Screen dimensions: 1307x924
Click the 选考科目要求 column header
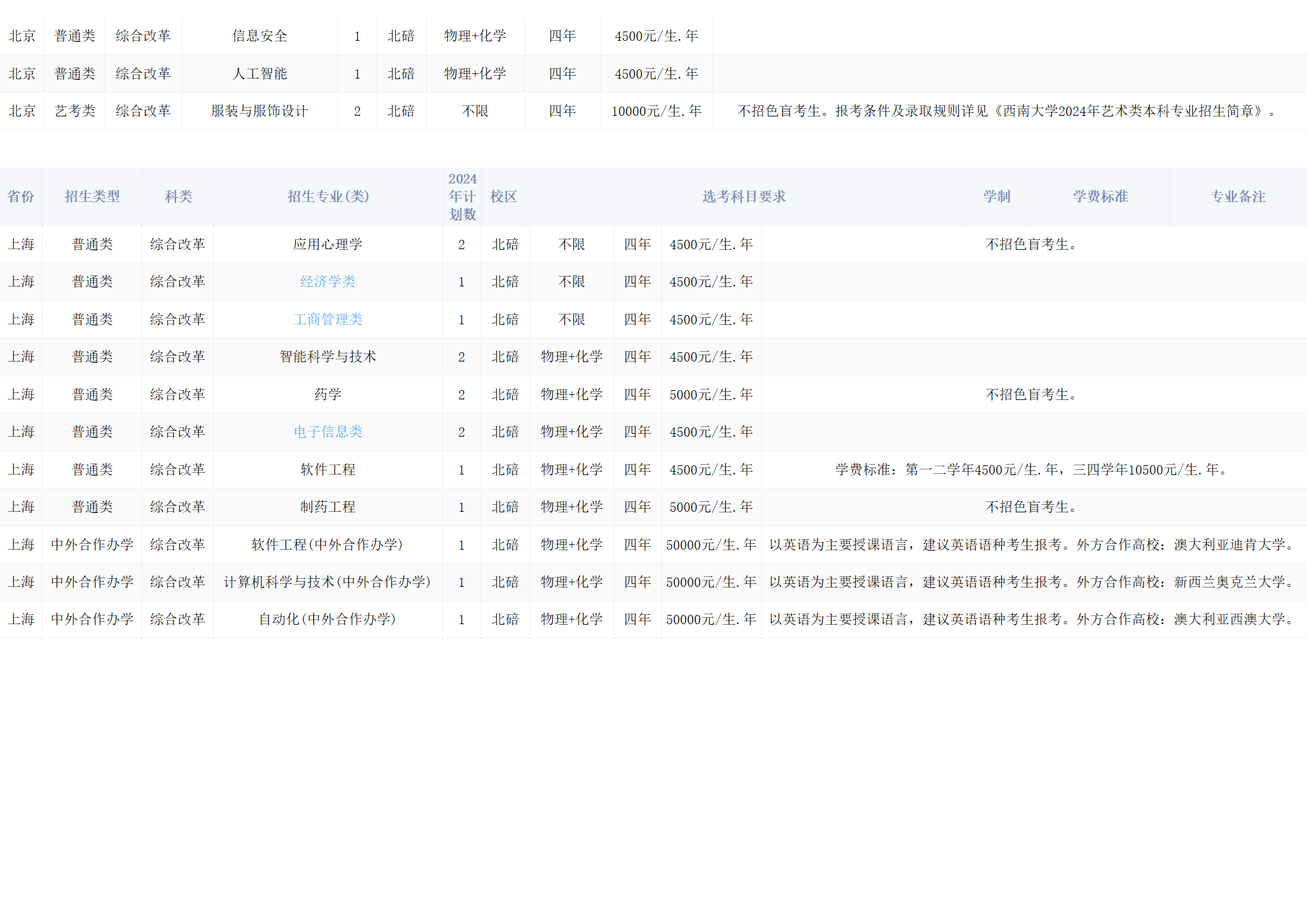743,197
